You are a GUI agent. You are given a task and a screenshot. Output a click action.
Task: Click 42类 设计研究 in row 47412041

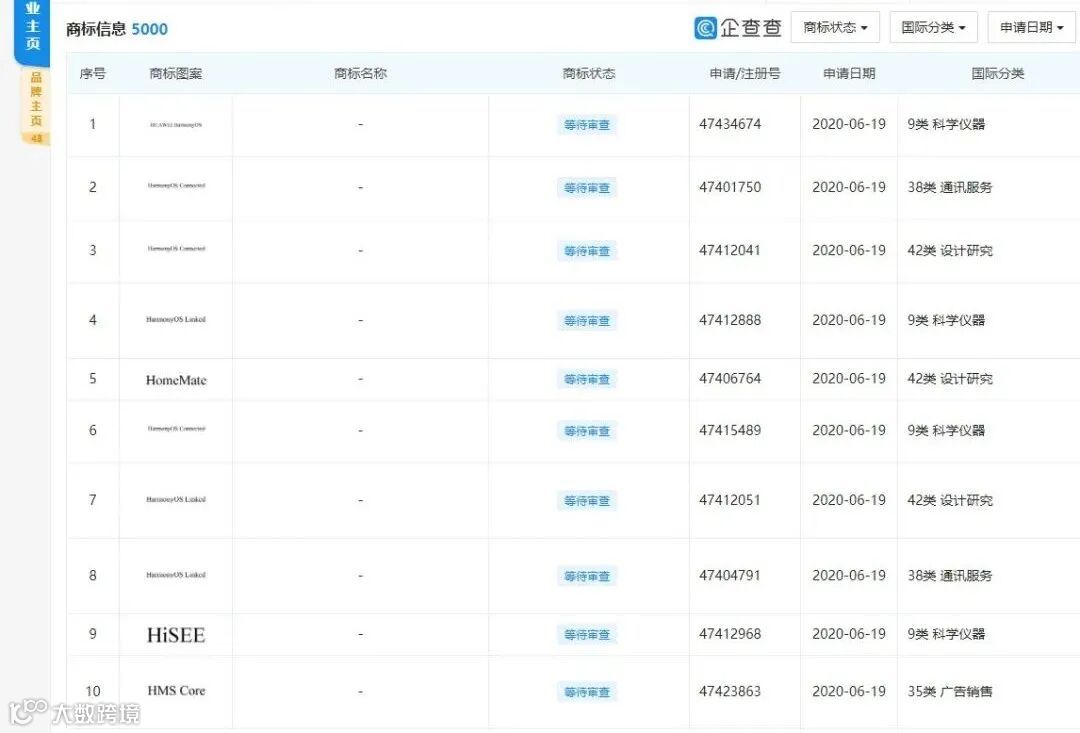pos(950,251)
